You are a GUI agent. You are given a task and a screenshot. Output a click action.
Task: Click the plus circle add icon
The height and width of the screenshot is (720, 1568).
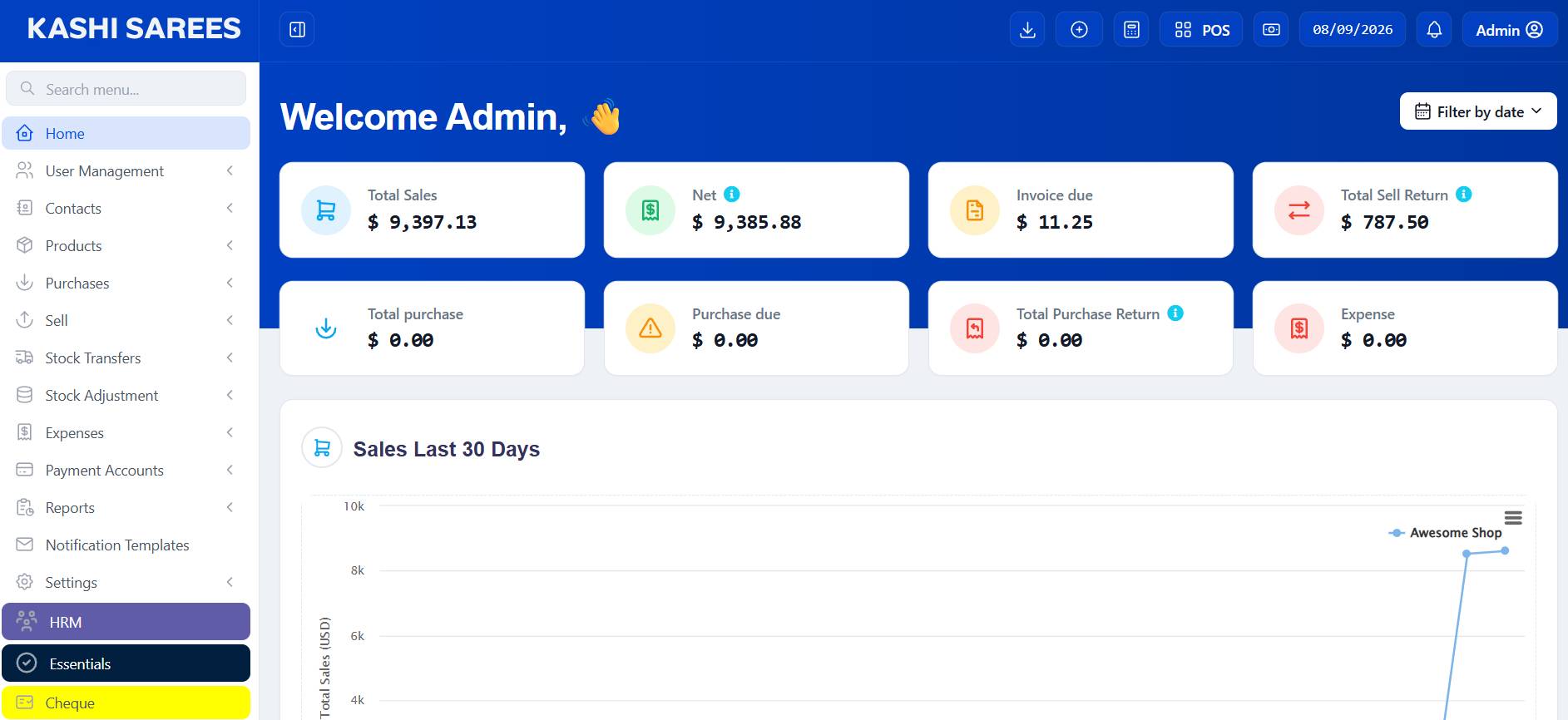point(1079,30)
